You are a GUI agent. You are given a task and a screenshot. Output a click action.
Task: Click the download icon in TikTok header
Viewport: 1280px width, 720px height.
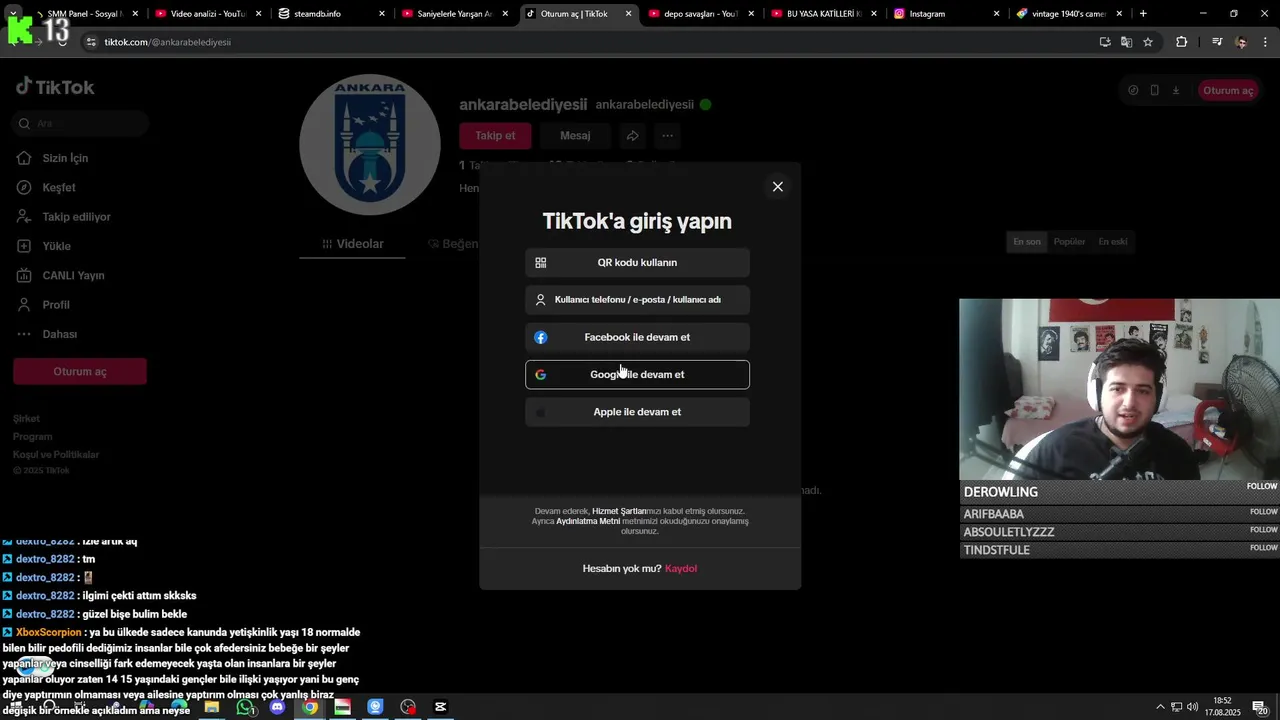[x=1176, y=90]
